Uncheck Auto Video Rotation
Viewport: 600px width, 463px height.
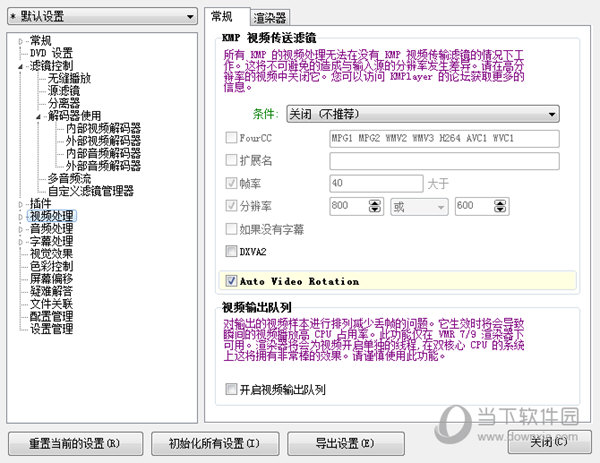[231, 281]
